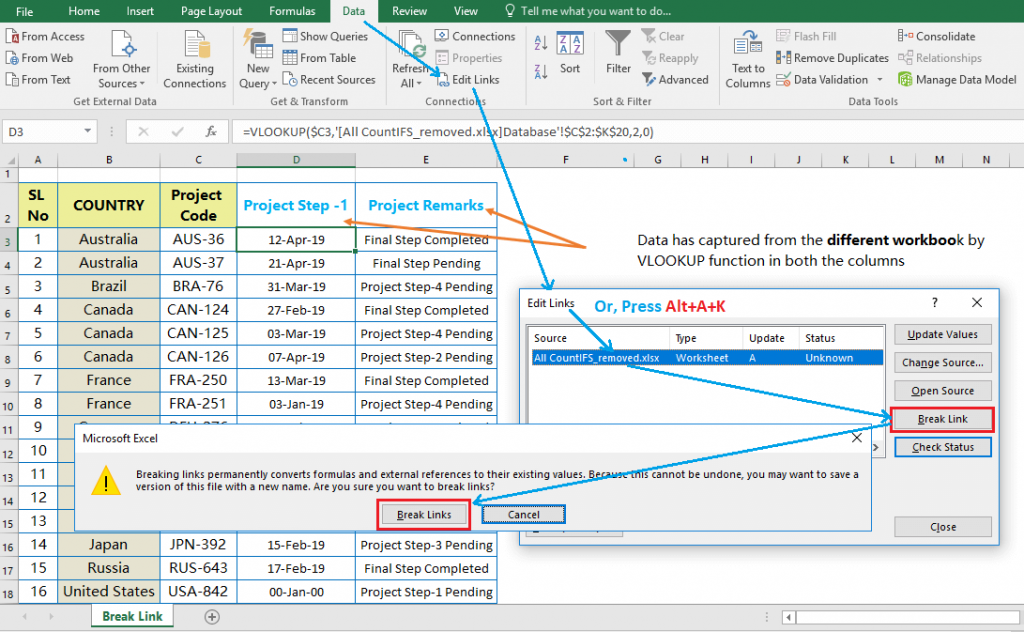The width and height of the screenshot is (1024, 632).
Task: Open the Name Box dropdown arrow
Action: coord(88,131)
